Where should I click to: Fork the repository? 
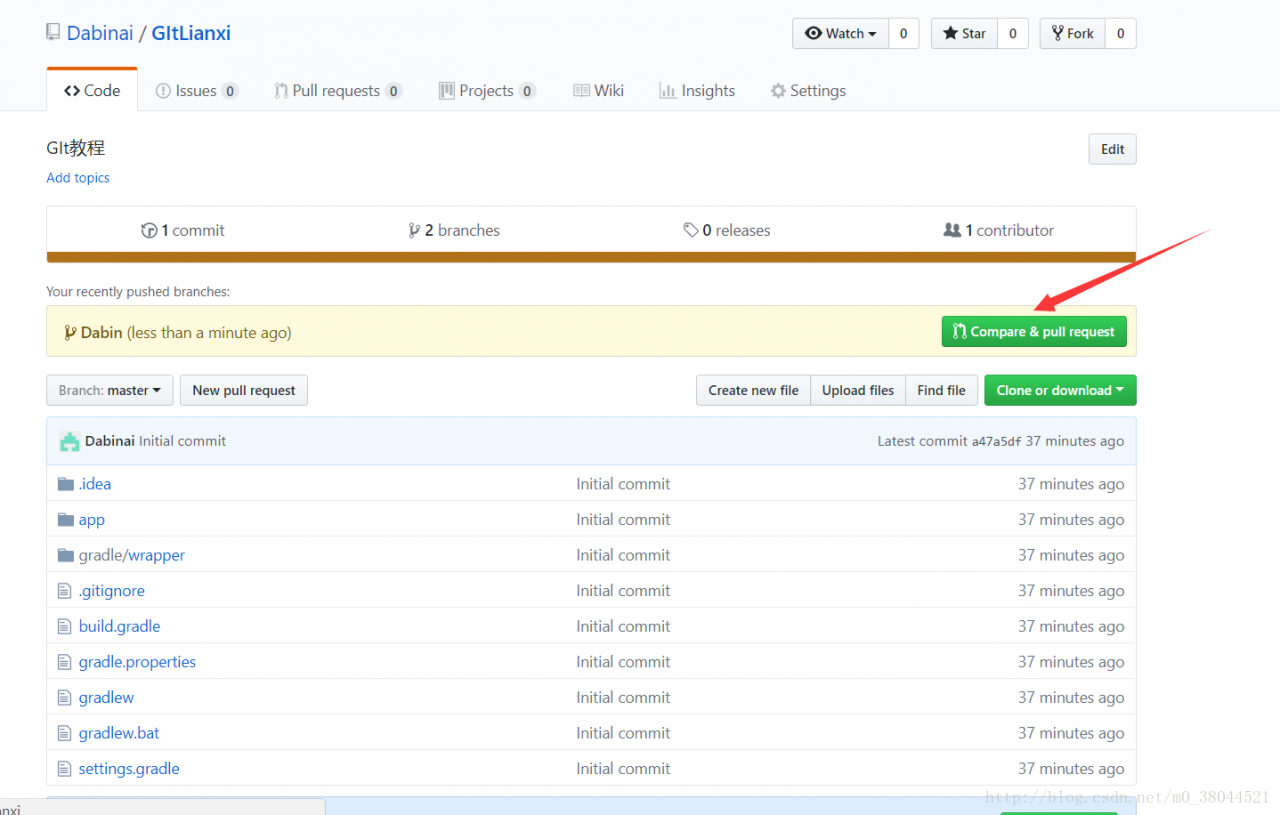point(1072,33)
